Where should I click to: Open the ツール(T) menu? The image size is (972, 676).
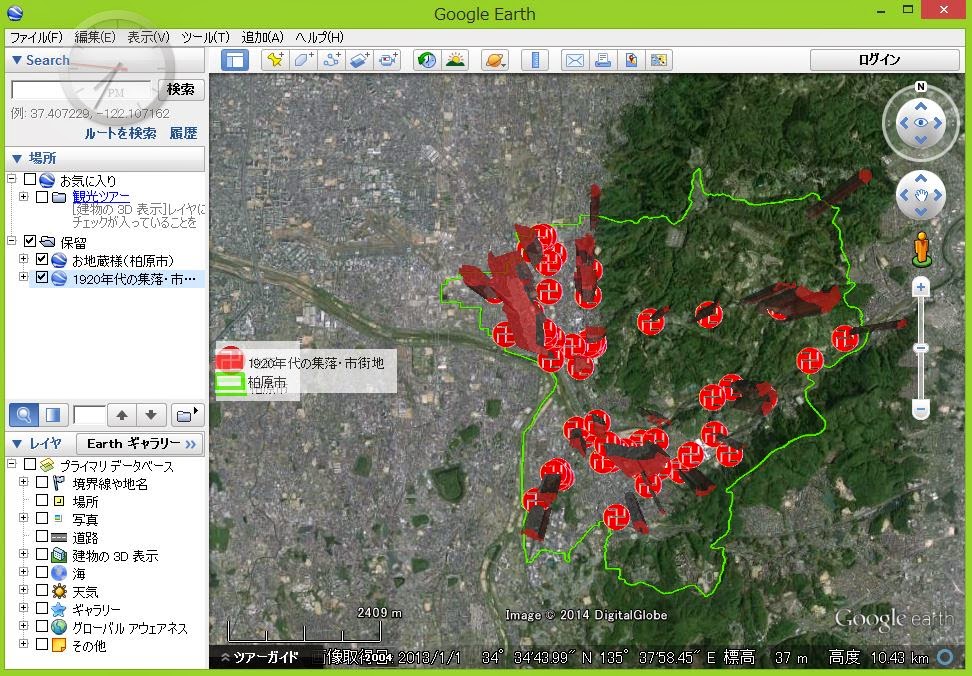click(205, 37)
